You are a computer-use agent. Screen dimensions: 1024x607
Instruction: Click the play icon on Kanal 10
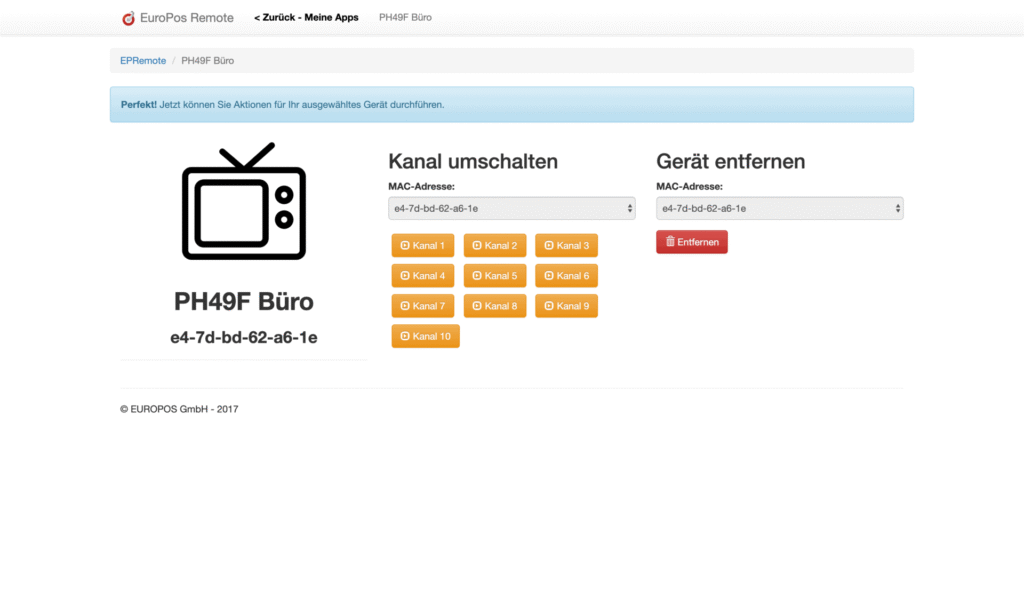click(405, 336)
